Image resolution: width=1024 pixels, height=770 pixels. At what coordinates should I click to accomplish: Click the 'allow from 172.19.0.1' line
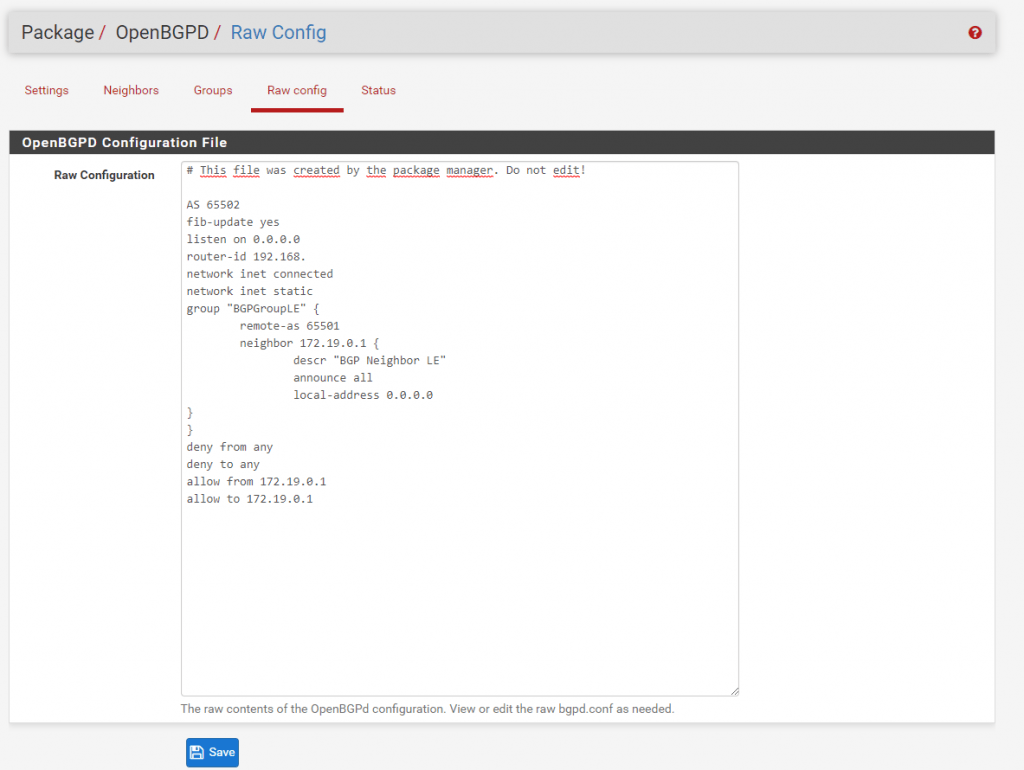[x=256, y=482]
